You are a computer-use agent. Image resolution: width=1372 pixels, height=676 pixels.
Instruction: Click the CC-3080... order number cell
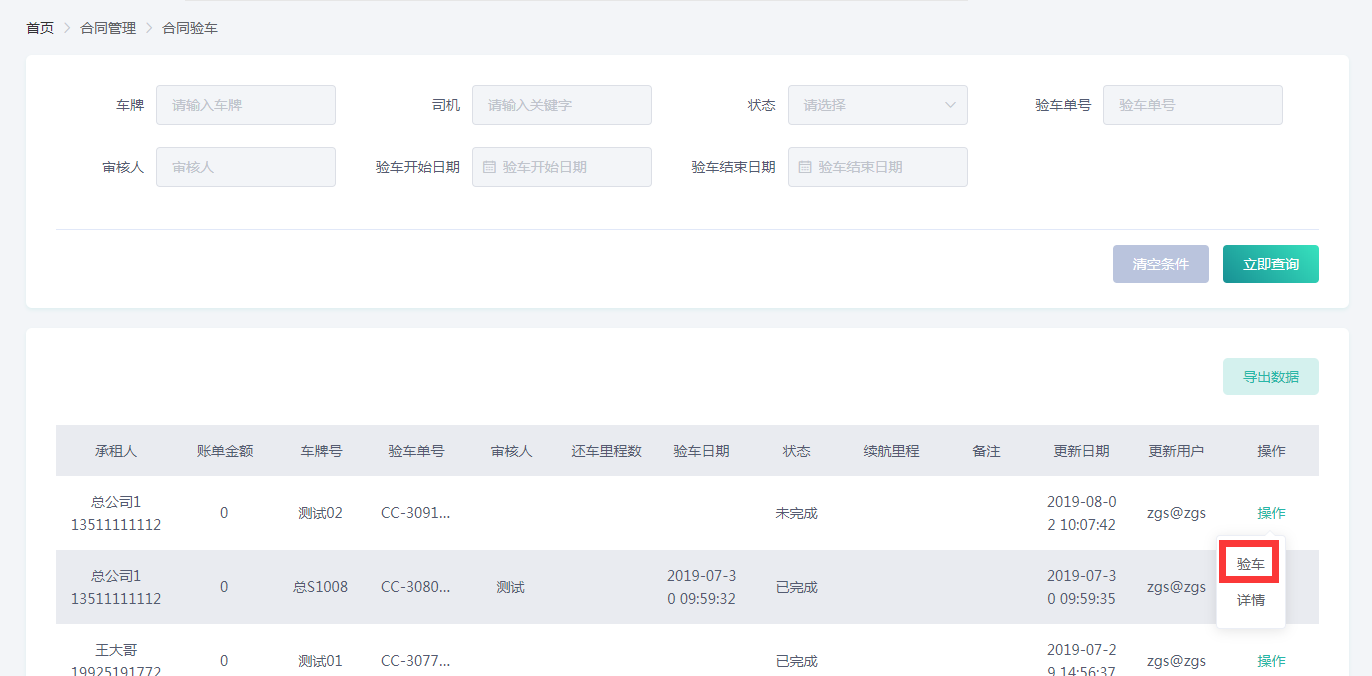[x=416, y=587]
